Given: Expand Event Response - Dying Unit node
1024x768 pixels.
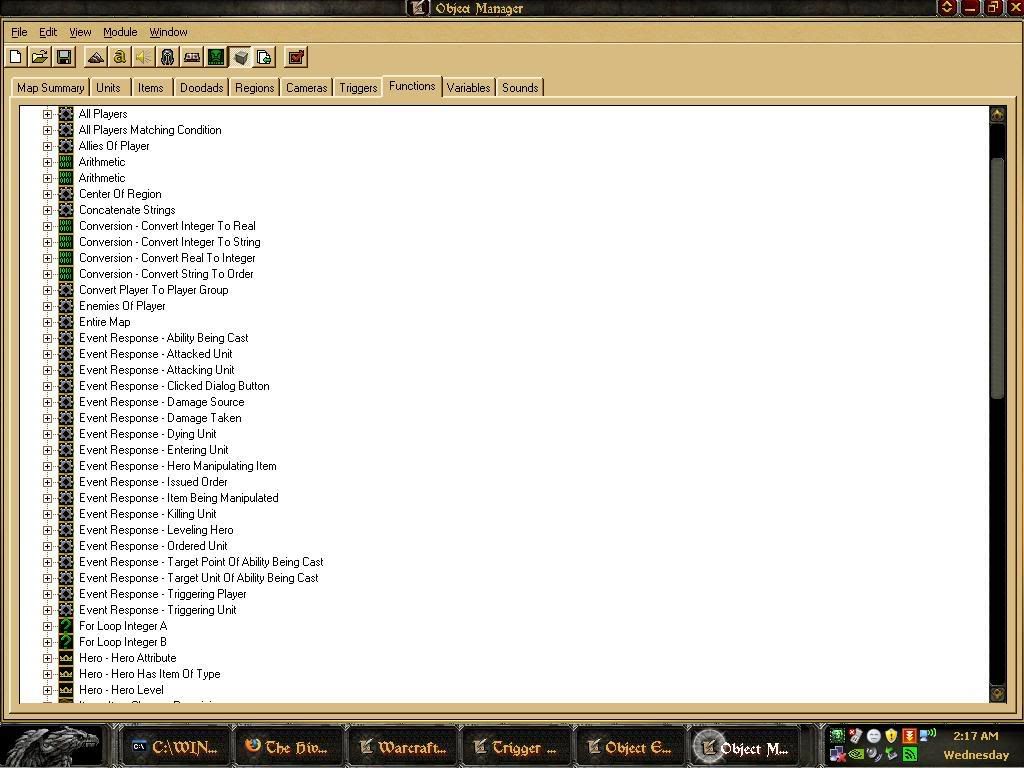Looking at the screenshot, I should [x=47, y=434].
